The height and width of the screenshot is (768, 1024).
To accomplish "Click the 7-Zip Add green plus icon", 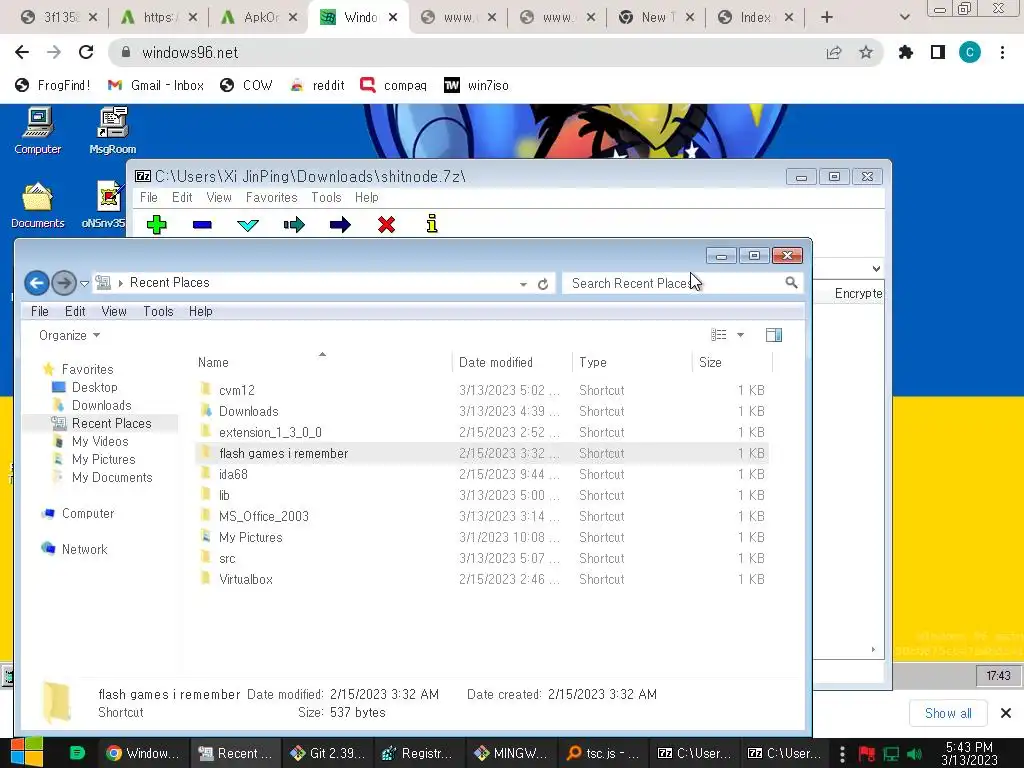I will 157,225.
